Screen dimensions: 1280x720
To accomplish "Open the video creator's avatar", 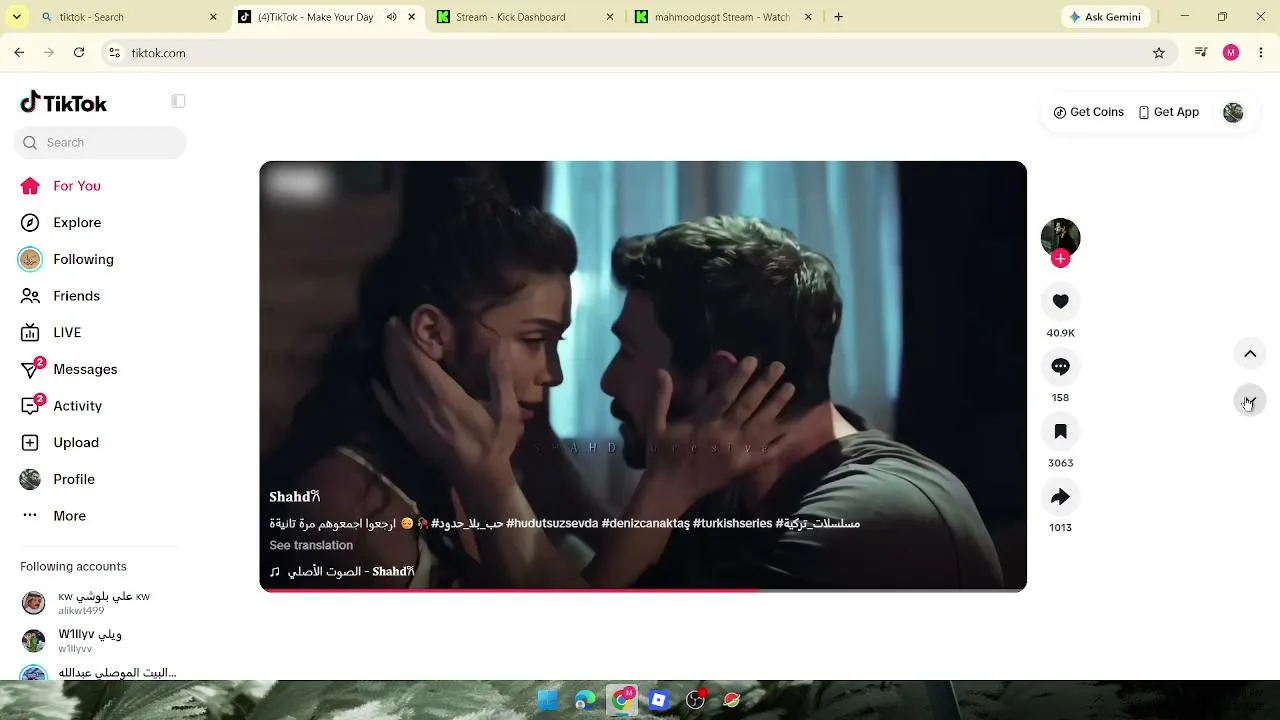I will (x=1060, y=237).
